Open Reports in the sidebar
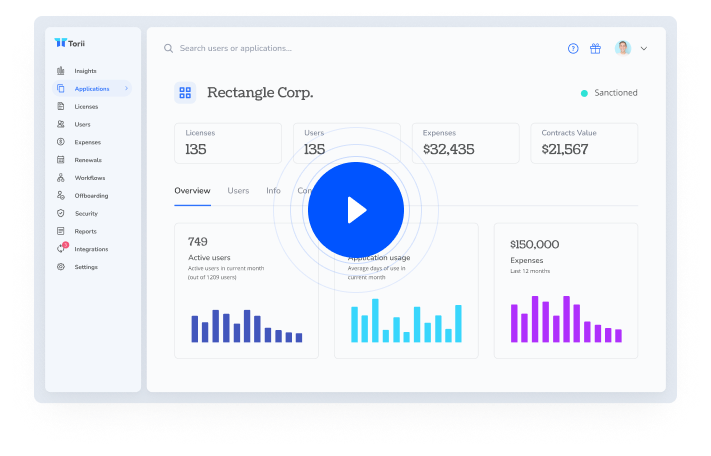711x456 pixels. [x=85, y=231]
